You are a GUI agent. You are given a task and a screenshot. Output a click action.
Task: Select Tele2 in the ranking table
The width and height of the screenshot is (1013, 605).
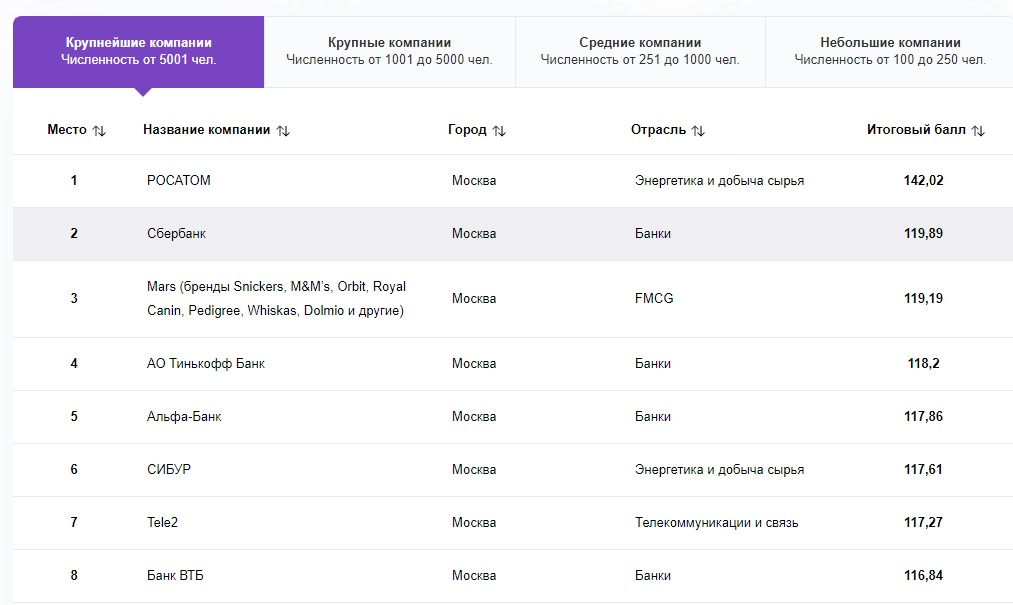click(162, 523)
